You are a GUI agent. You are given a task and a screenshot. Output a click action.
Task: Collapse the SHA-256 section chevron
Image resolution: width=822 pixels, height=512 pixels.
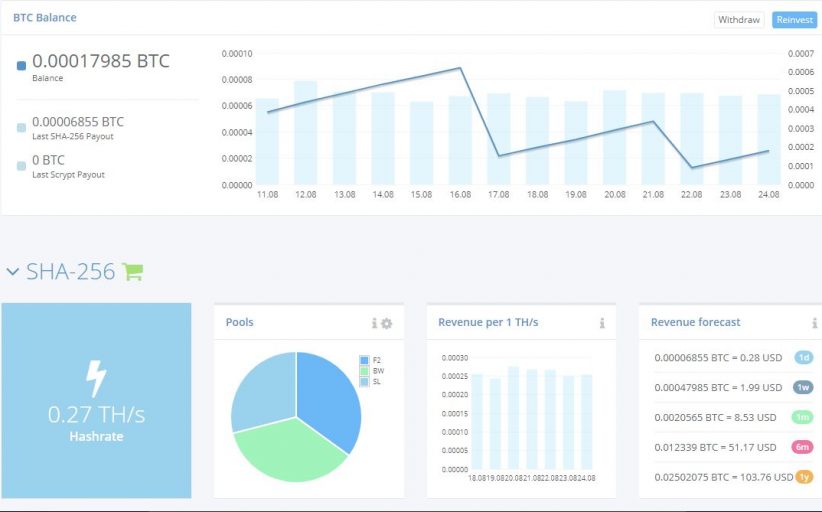coord(12,271)
